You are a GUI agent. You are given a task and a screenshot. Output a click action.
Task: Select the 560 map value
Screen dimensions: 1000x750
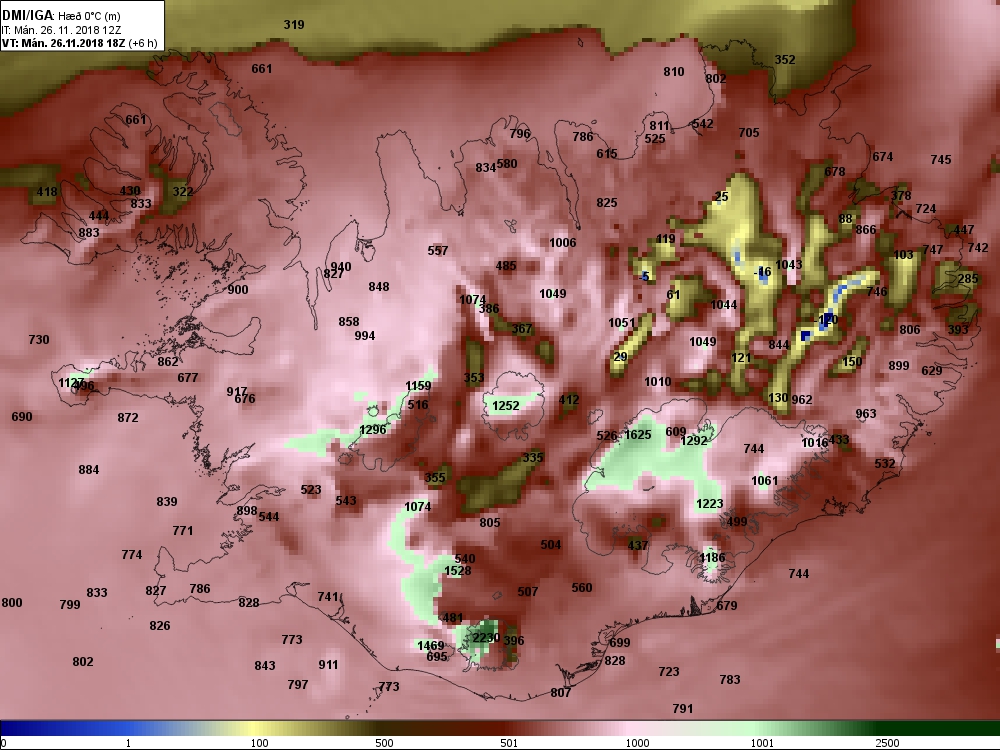pos(582,588)
